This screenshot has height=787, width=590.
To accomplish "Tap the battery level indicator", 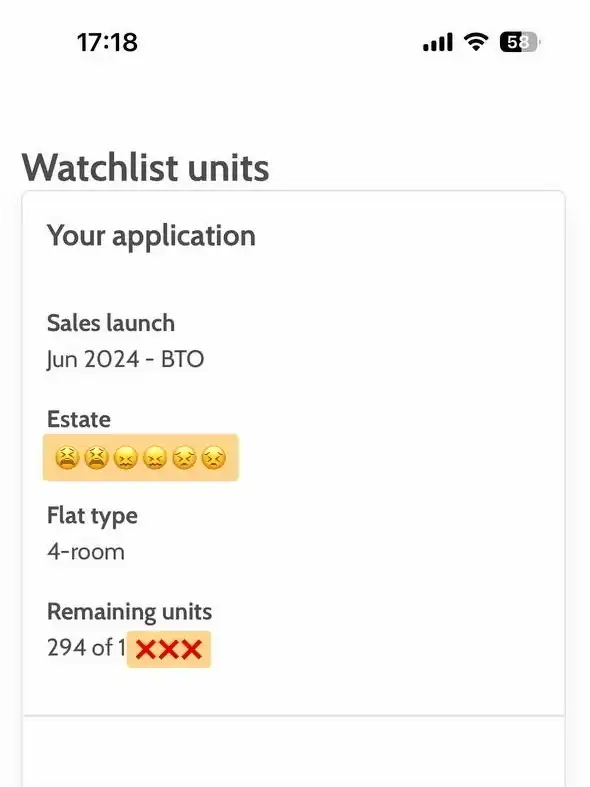I will click(x=520, y=42).
